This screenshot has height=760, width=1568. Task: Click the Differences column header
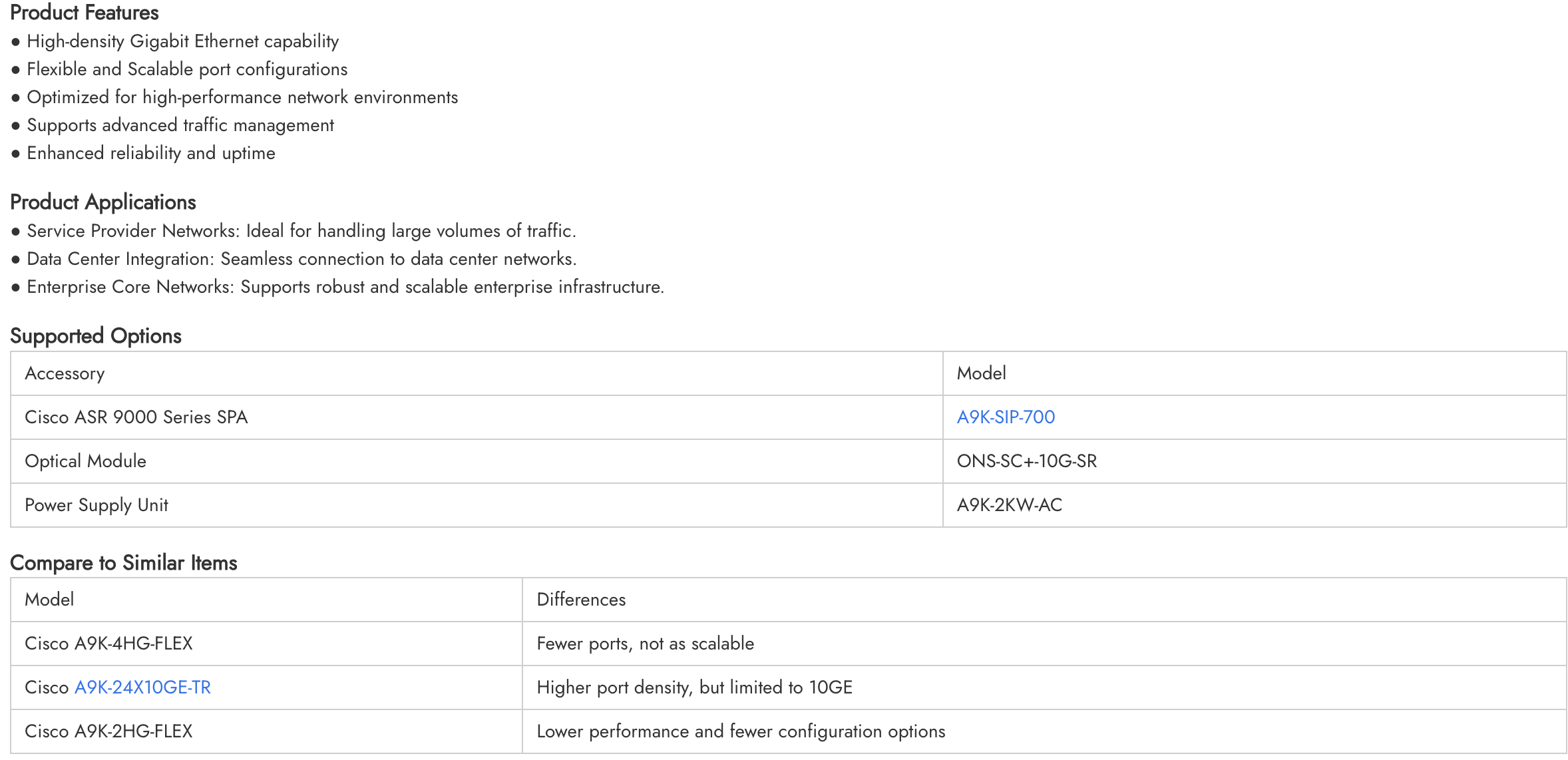581,600
